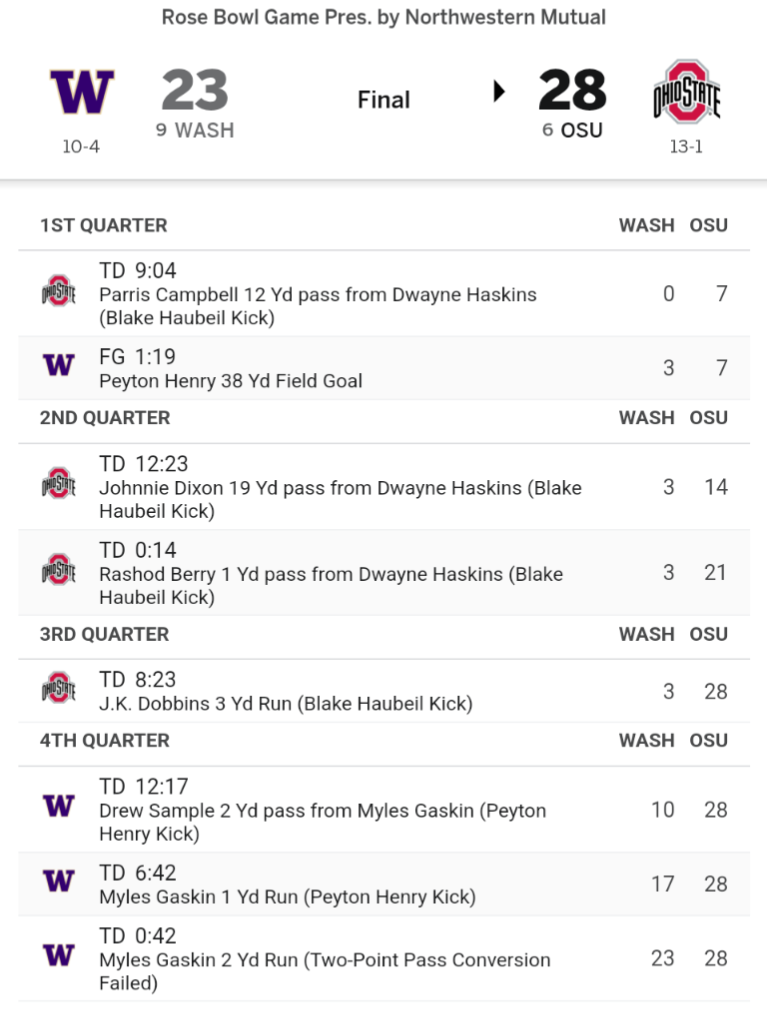767x1014 pixels.
Task: Select the 4TH QUARTER section header
Action: coord(105,740)
